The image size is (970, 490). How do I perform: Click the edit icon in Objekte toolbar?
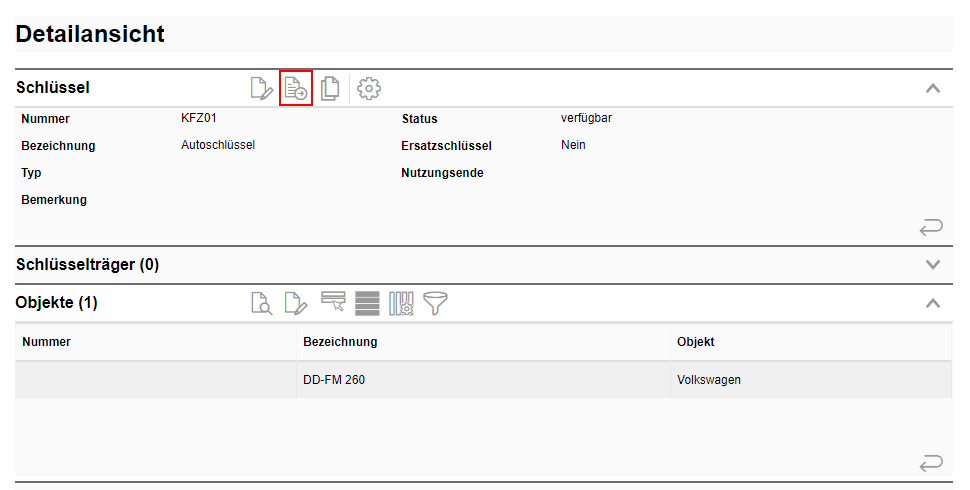coord(296,303)
